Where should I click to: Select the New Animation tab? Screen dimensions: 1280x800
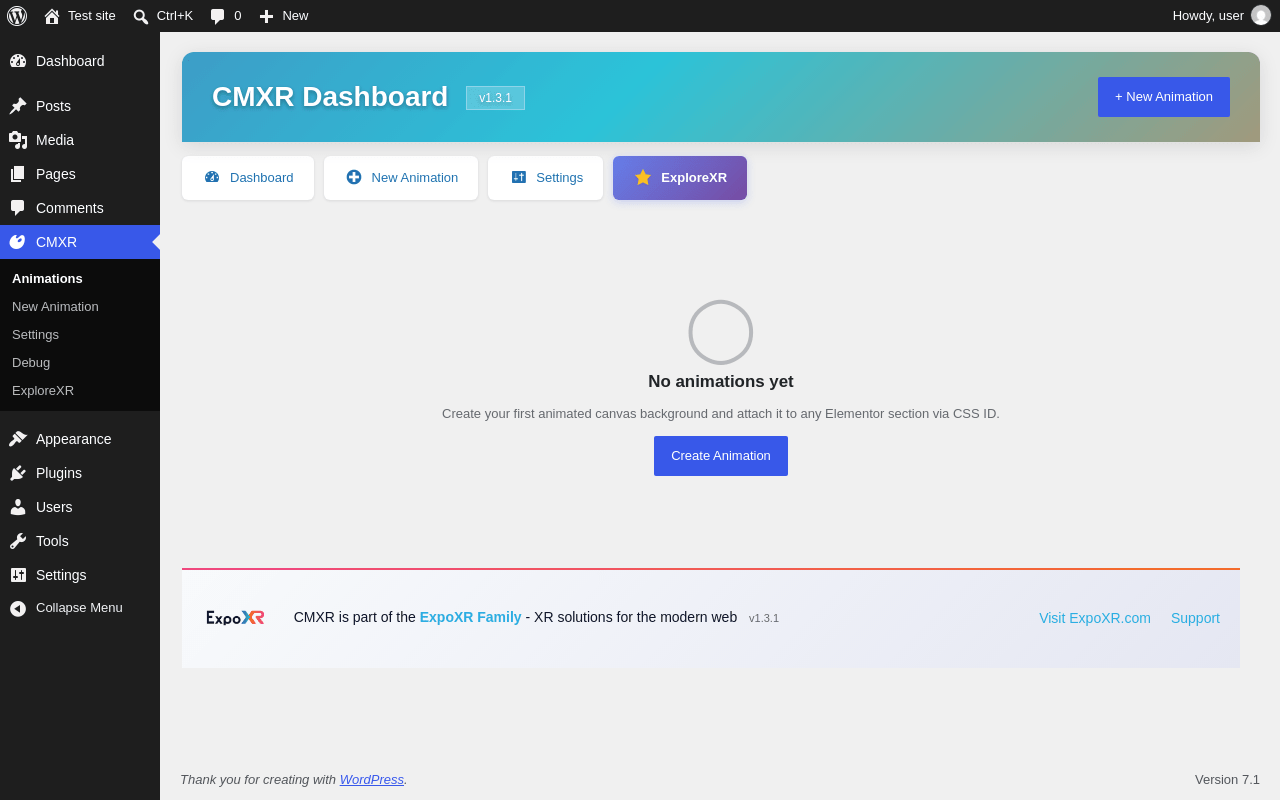coord(401,178)
